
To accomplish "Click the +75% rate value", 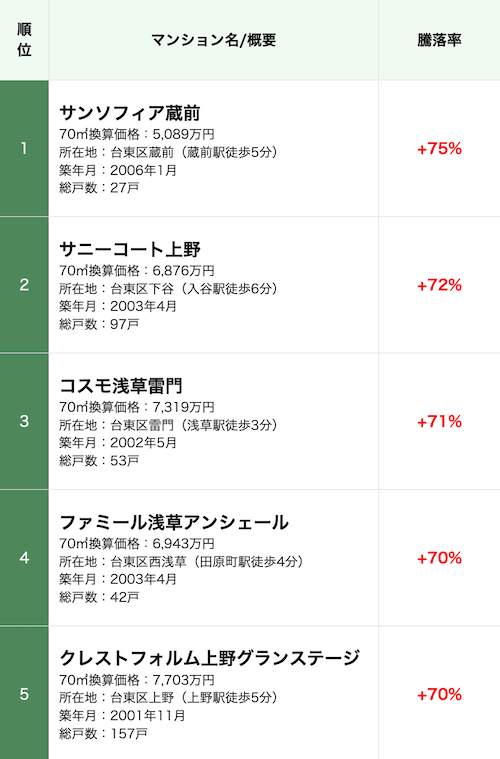I will point(439,149).
